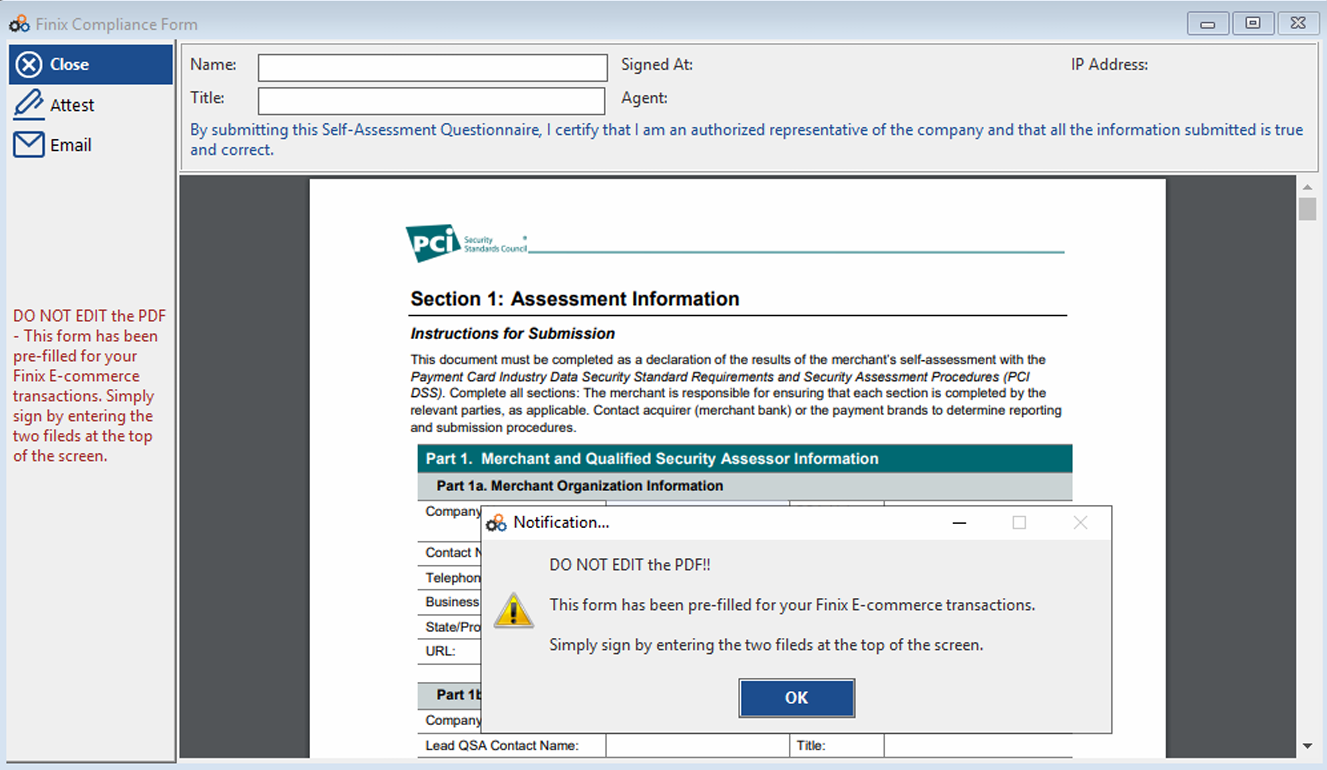
Task: Focus the Name input field
Action: (433, 67)
